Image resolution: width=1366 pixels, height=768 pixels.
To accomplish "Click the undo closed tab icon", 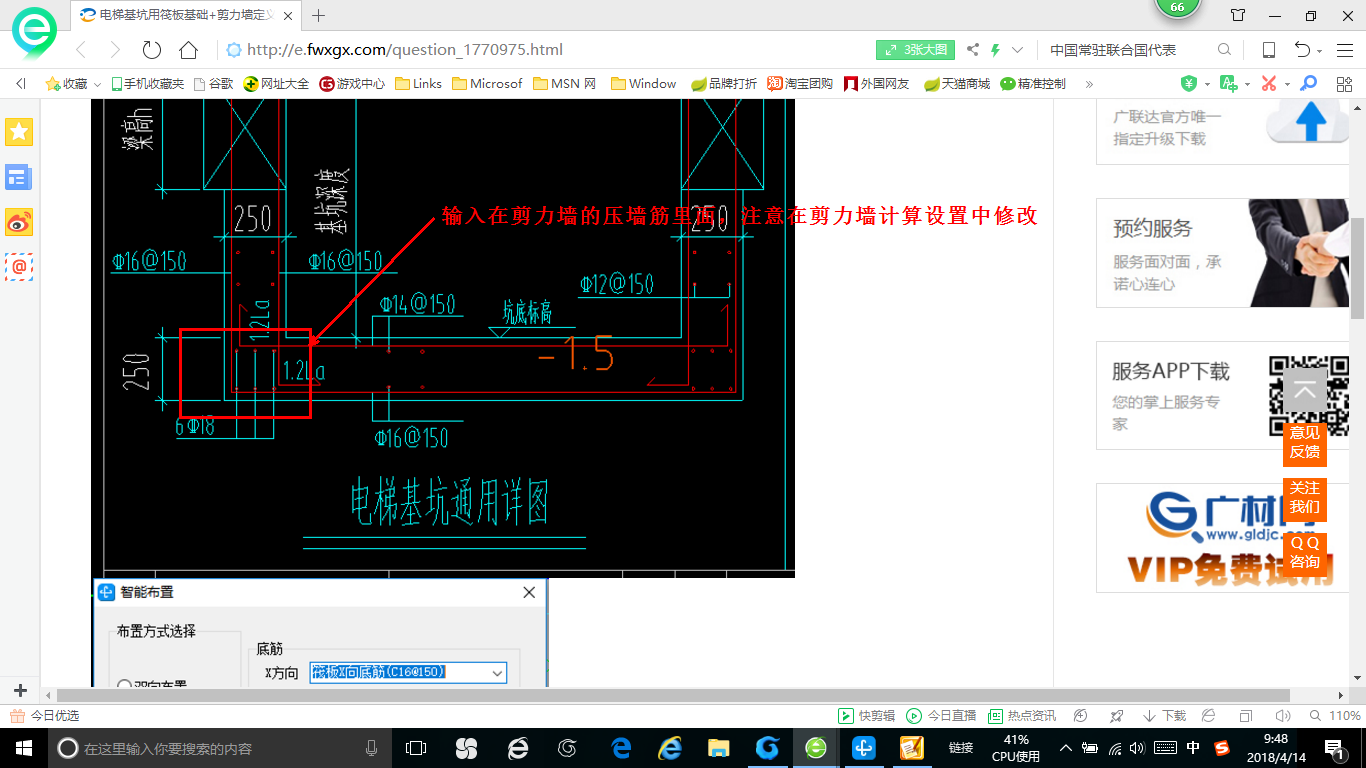I will tap(1303, 50).
